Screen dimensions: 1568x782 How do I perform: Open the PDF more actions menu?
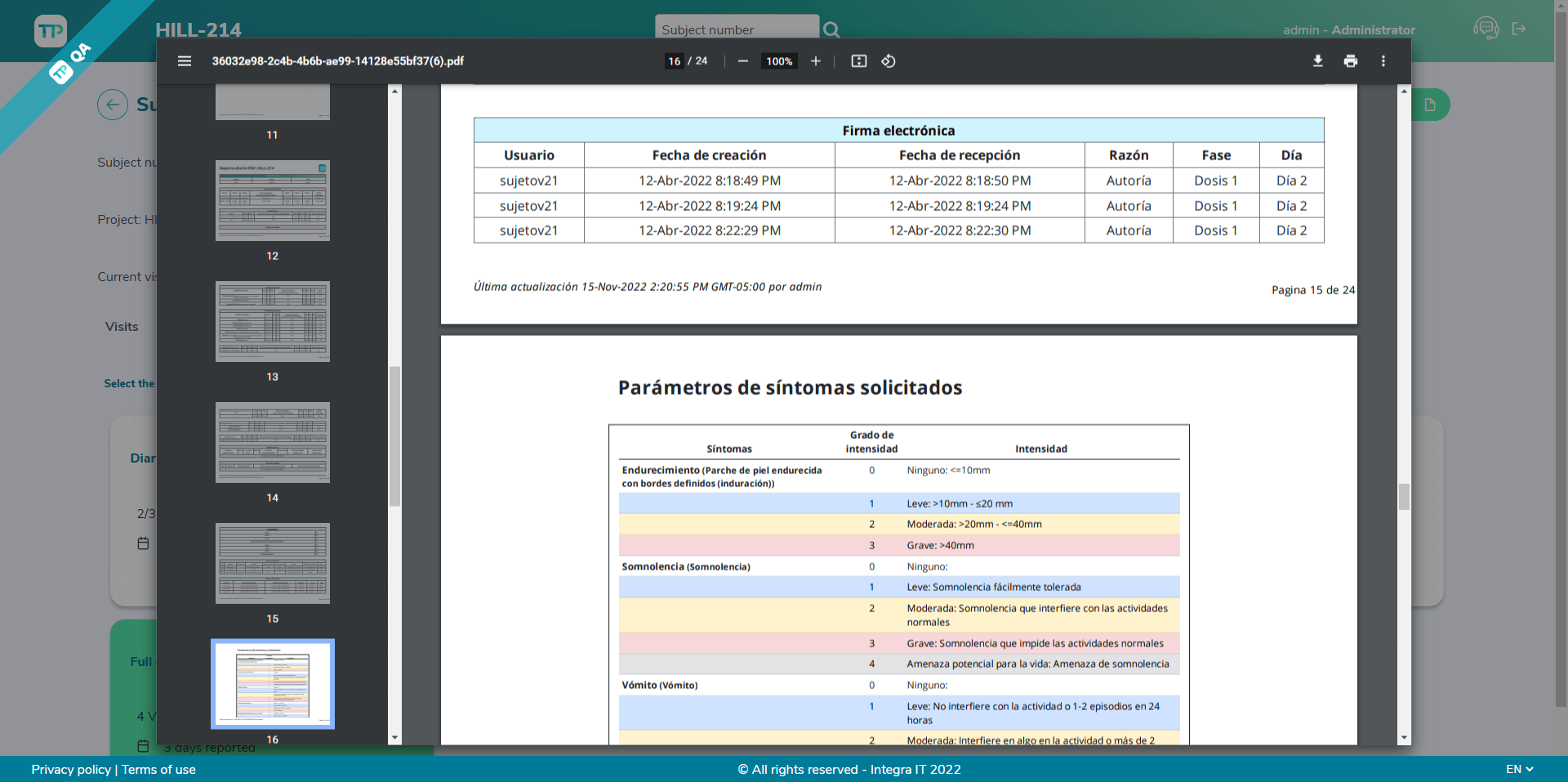(1383, 61)
